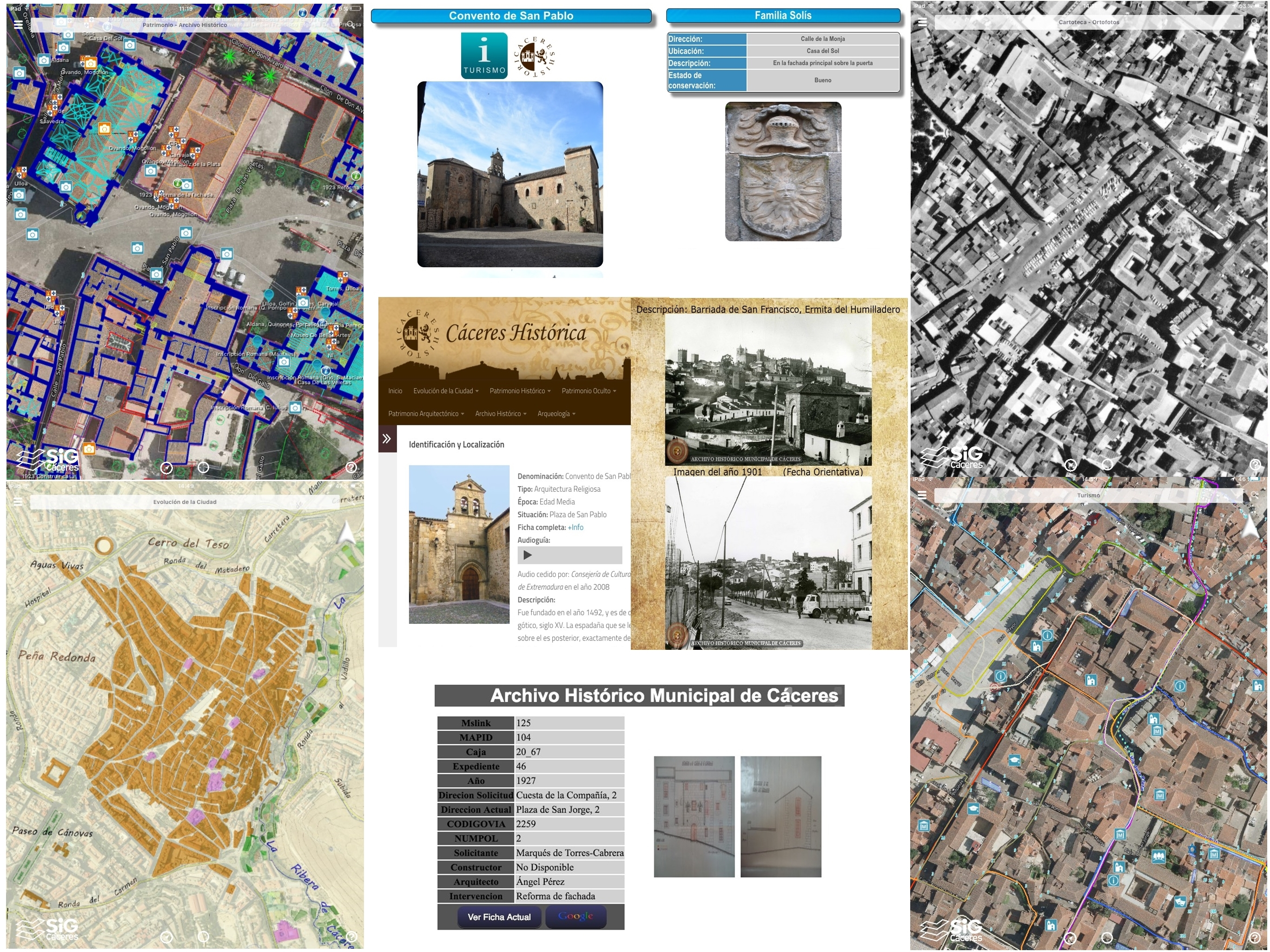Viewport: 1270px width, 952px height.
Task: Expand the sidebar with double chevron
Action: pos(387,439)
